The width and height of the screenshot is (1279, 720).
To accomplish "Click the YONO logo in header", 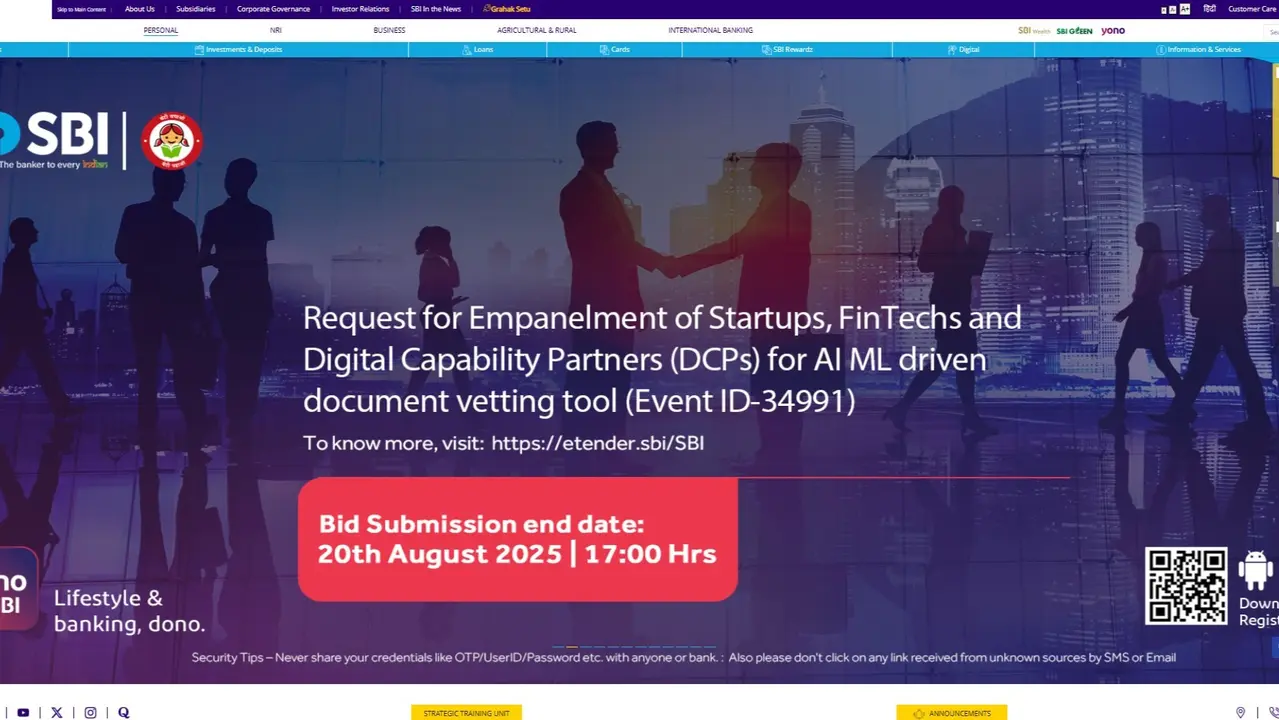I will point(1113,31).
